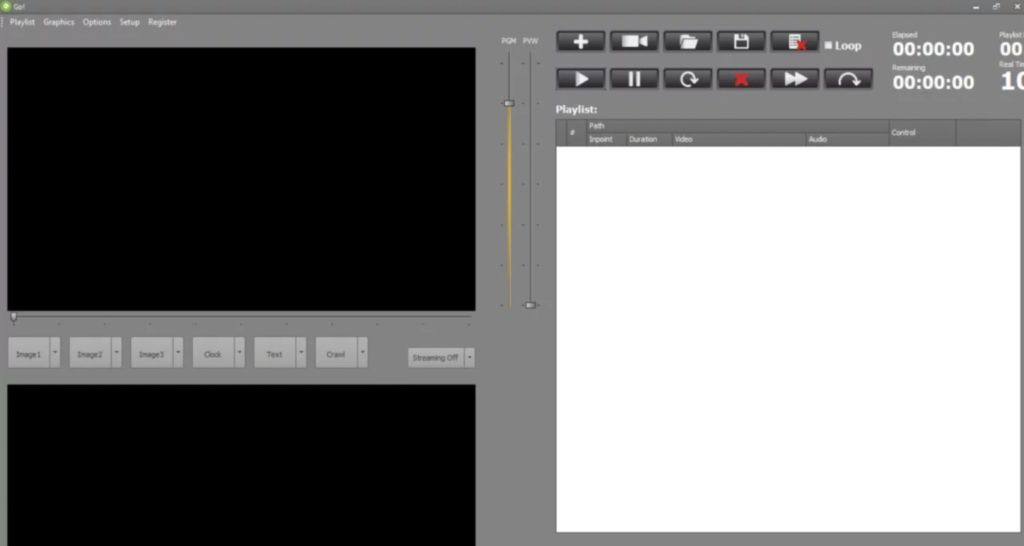The width and height of the screenshot is (1024, 546).
Task: Open playlist with the folder icon
Action: coord(688,42)
